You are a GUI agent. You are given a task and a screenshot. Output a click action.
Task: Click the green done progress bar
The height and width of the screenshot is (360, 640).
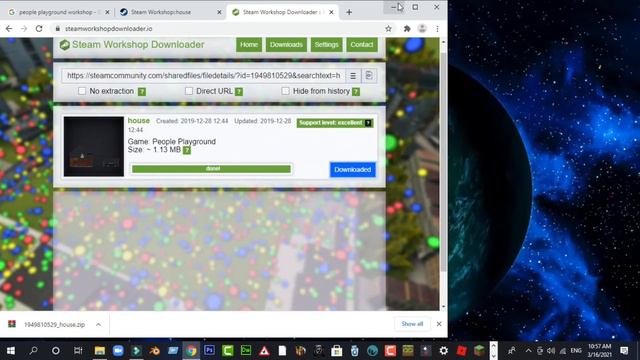[211, 169]
